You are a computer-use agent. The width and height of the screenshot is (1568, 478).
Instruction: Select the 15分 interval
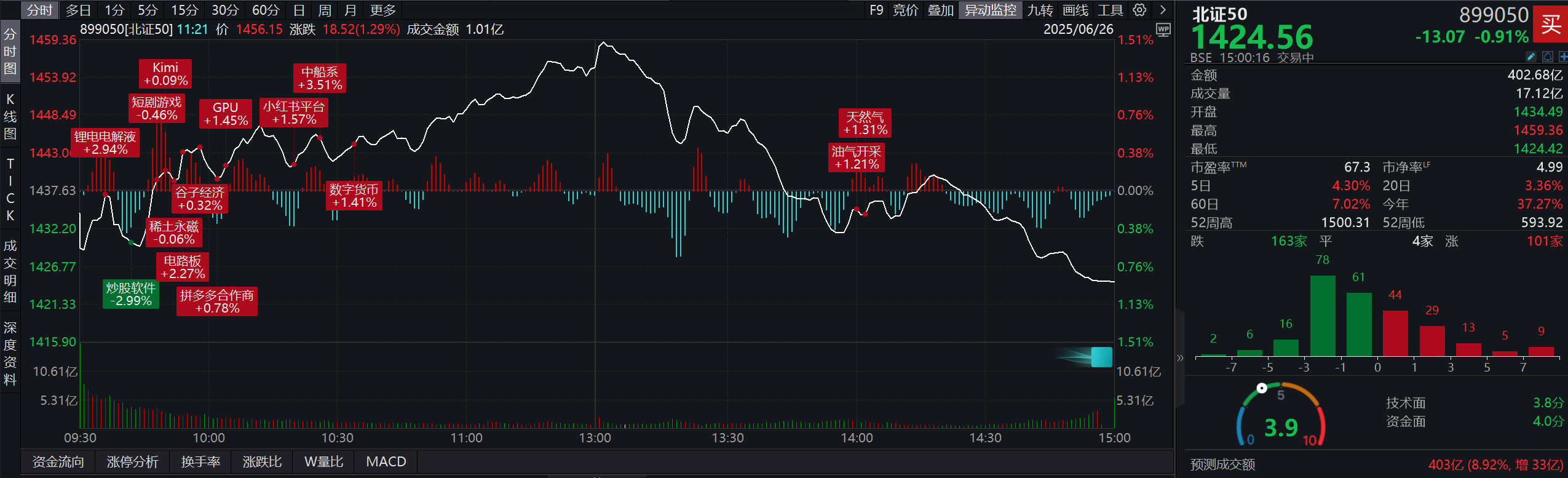click(x=184, y=10)
